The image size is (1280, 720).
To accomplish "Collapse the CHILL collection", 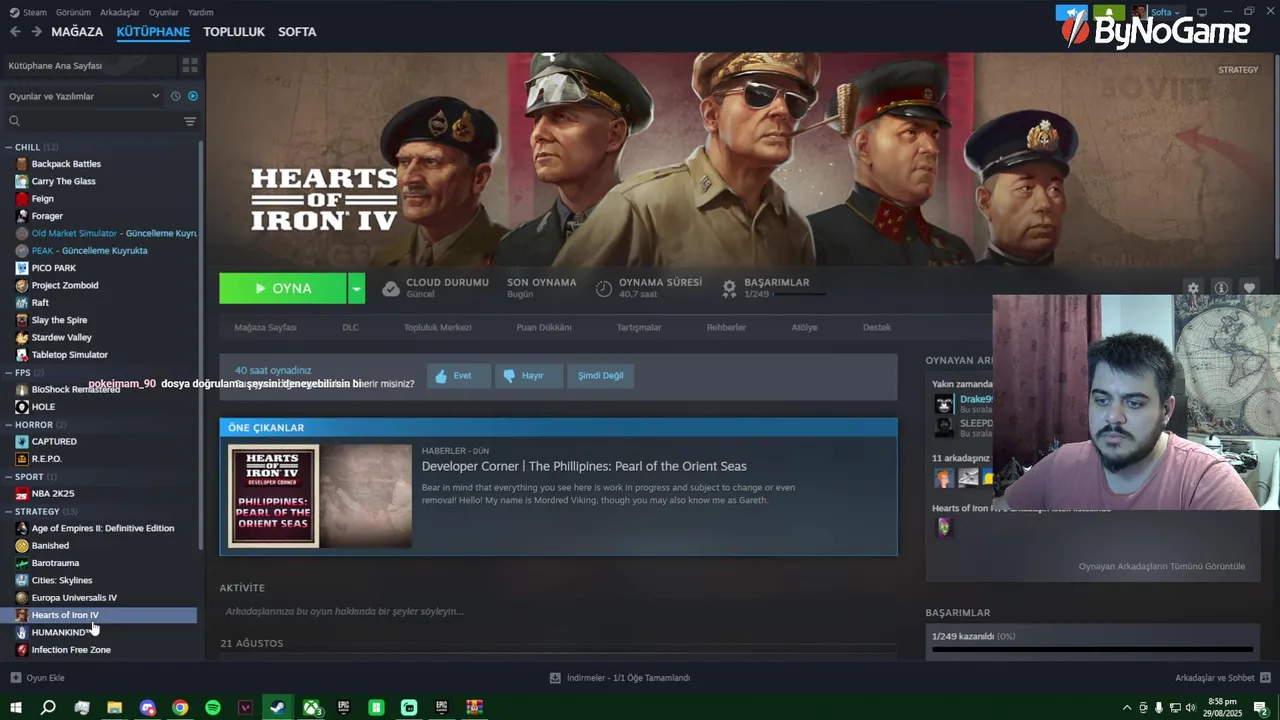I will point(8,147).
